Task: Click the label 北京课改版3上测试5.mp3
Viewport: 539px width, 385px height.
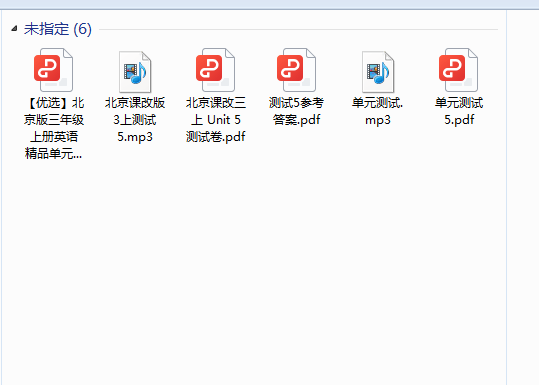Action: point(135,120)
